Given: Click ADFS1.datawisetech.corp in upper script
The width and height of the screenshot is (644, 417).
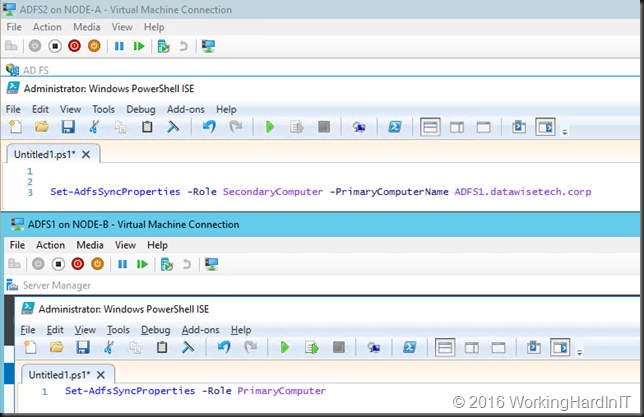Looking at the screenshot, I should click(x=523, y=192).
